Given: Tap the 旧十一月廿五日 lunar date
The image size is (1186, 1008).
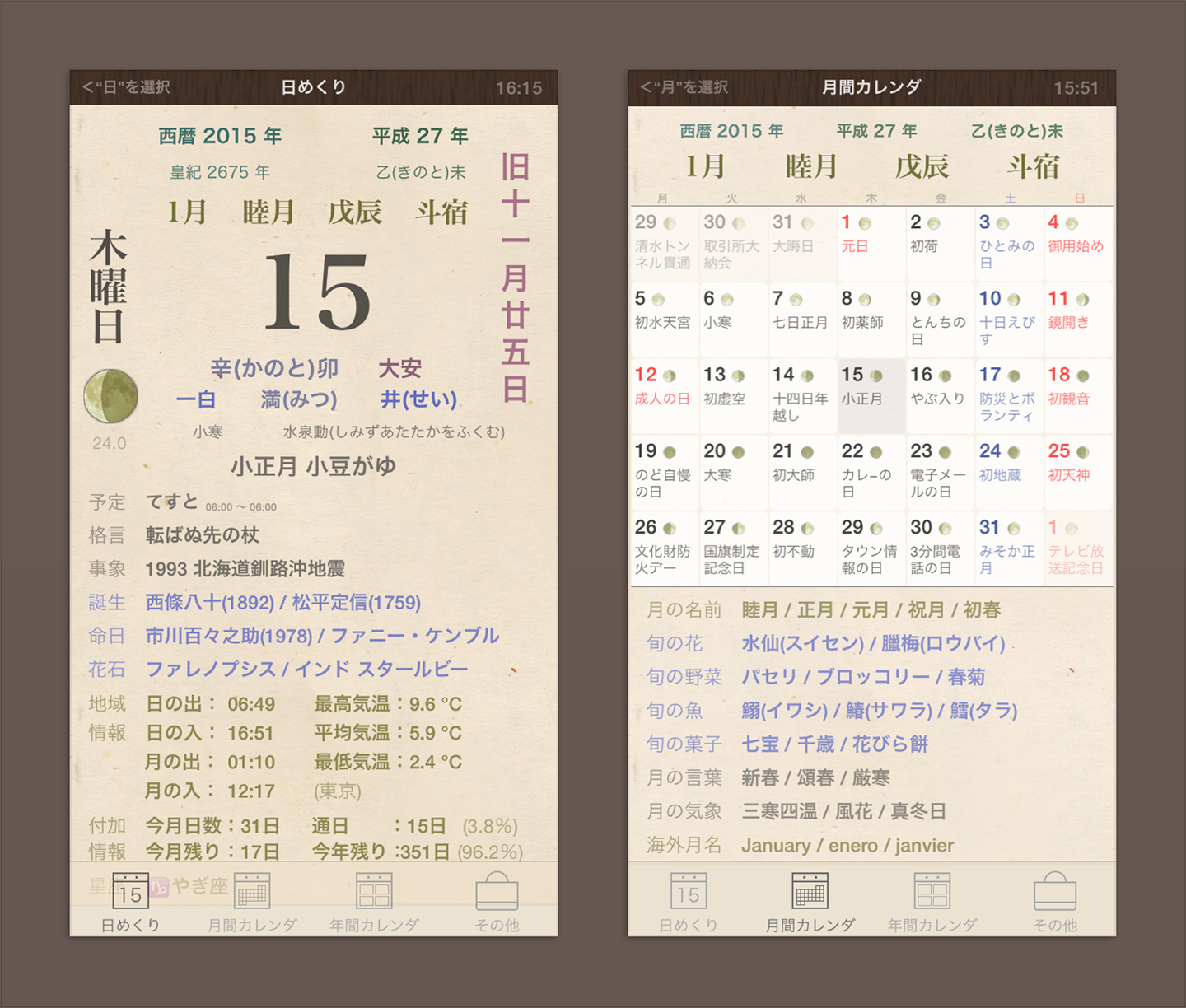Looking at the screenshot, I should (516, 278).
